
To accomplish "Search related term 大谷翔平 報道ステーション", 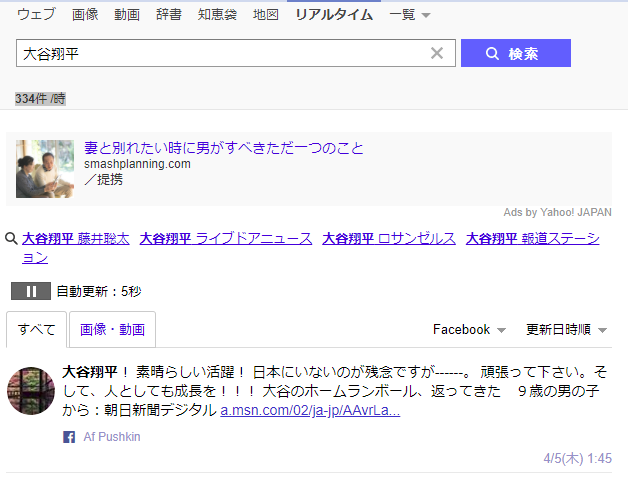I will [x=532, y=238].
